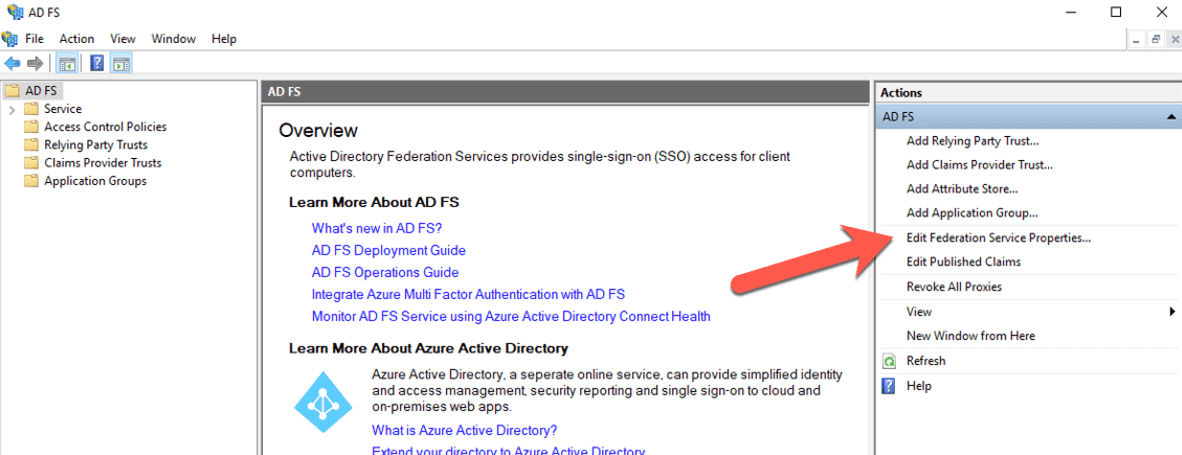Click the blue Help toolbar icon
The height and width of the screenshot is (455, 1182).
pos(96,63)
